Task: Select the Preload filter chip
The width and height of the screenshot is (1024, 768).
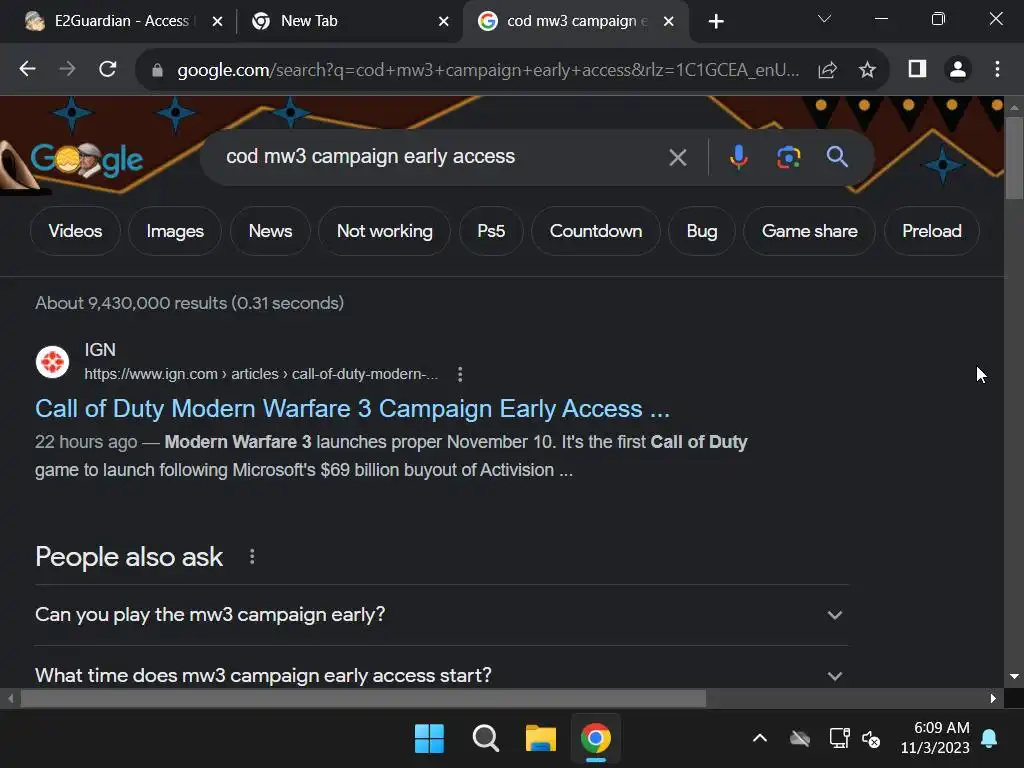Action: (x=932, y=231)
